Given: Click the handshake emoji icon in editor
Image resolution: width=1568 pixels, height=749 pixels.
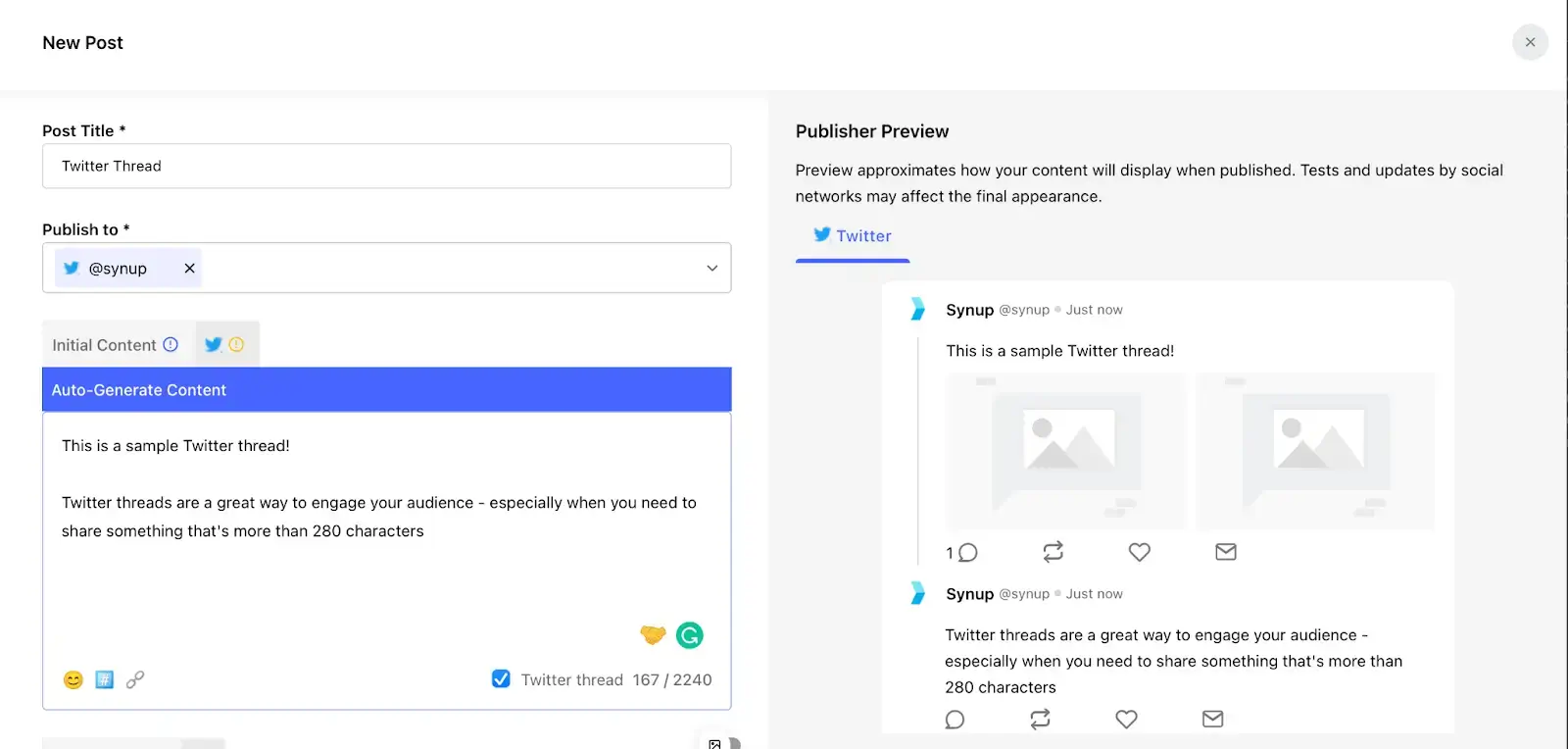Looking at the screenshot, I should pos(653,635).
